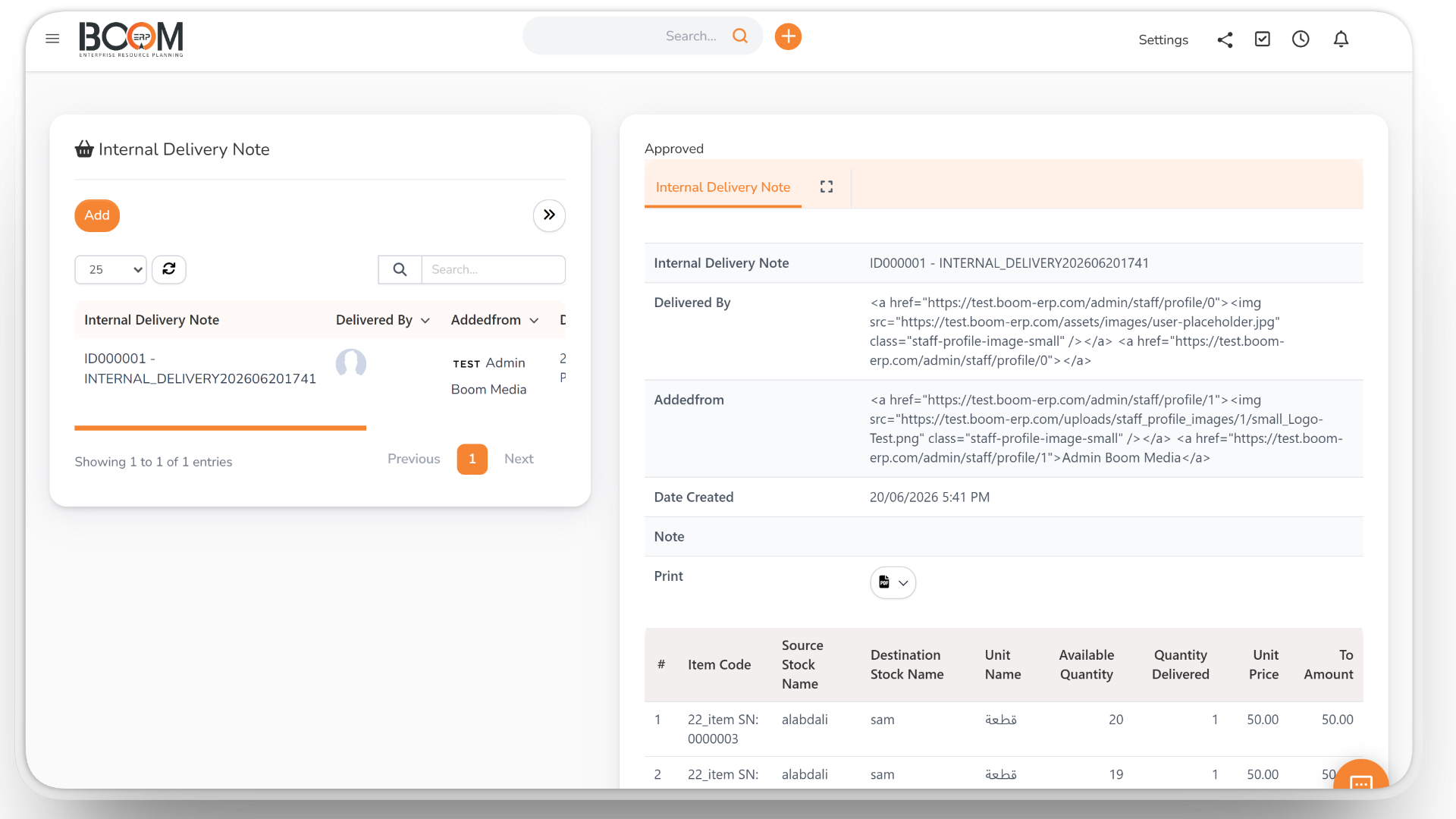
Task: Click the BOOM ERP logo
Action: tap(131, 39)
